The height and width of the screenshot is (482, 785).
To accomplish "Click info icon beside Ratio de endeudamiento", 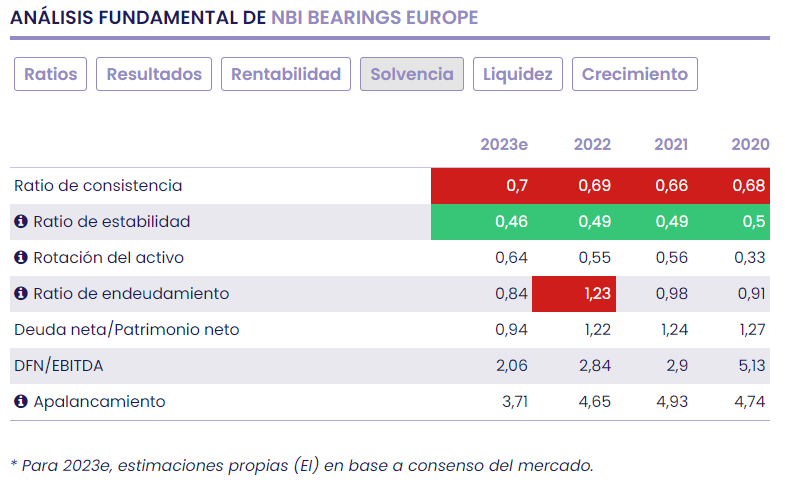I will pyautogui.click(x=21, y=294).
